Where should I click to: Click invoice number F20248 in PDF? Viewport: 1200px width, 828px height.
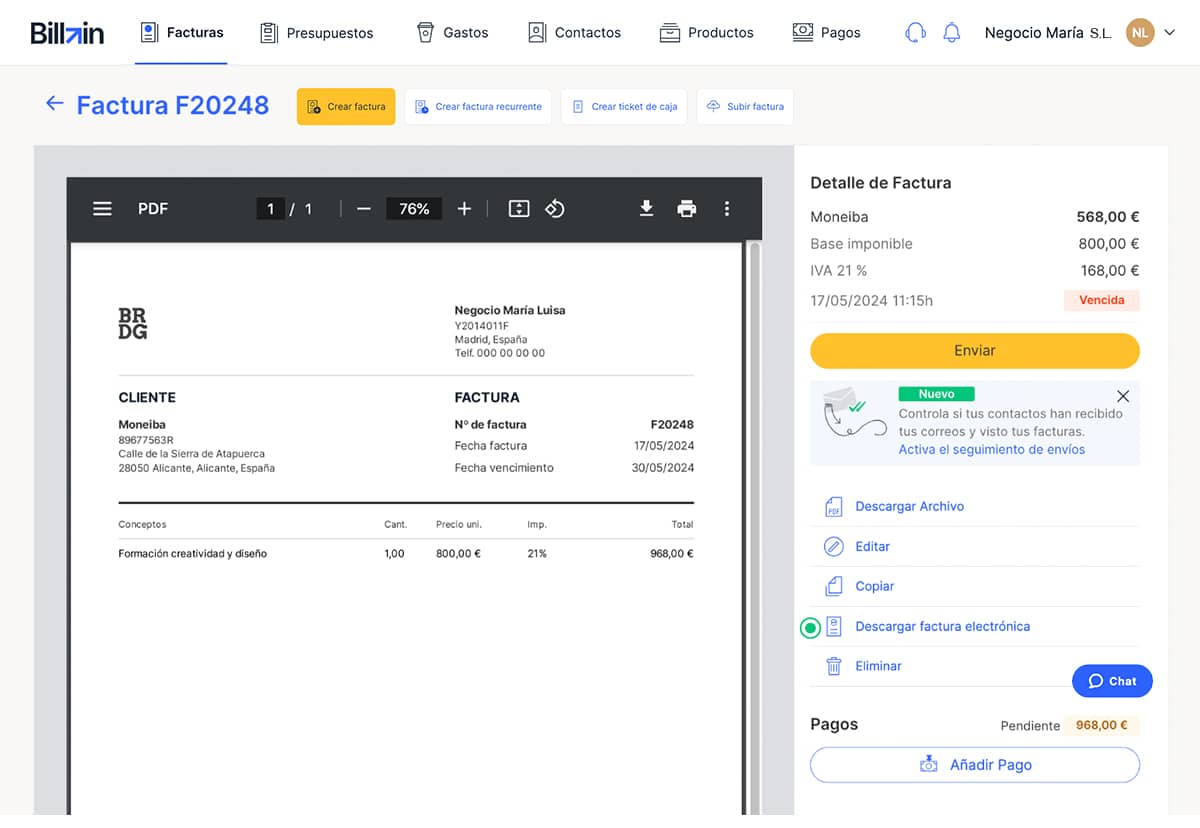[672, 424]
